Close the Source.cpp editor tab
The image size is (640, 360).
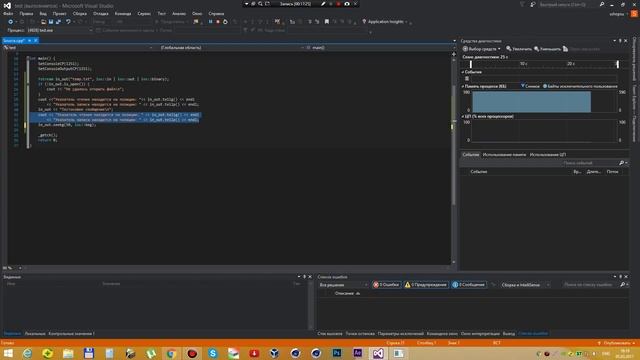click(x=36, y=40)
